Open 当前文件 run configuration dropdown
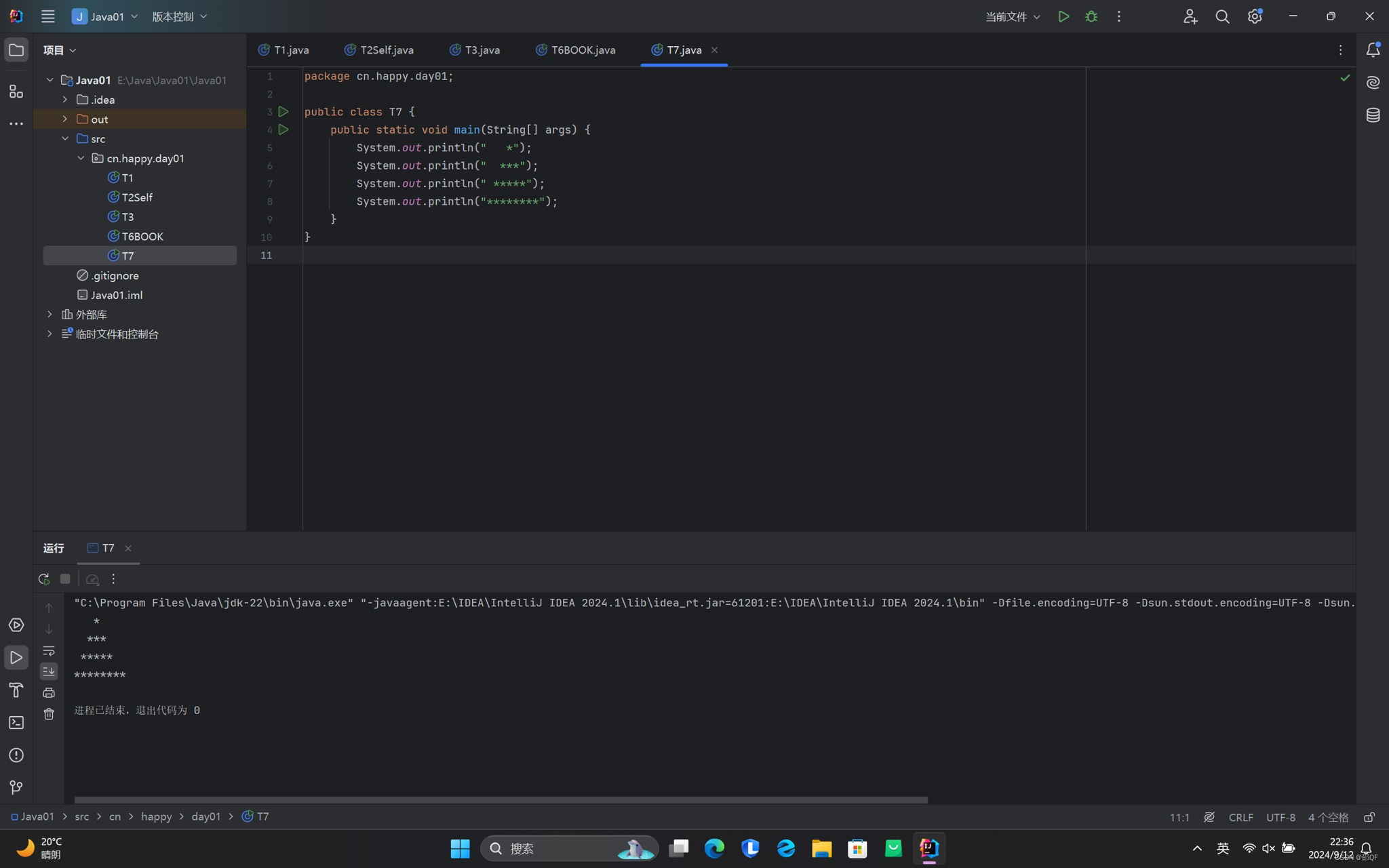Screen dimensions: 1389x868 pyautogui.click(x=1012, y=16)
